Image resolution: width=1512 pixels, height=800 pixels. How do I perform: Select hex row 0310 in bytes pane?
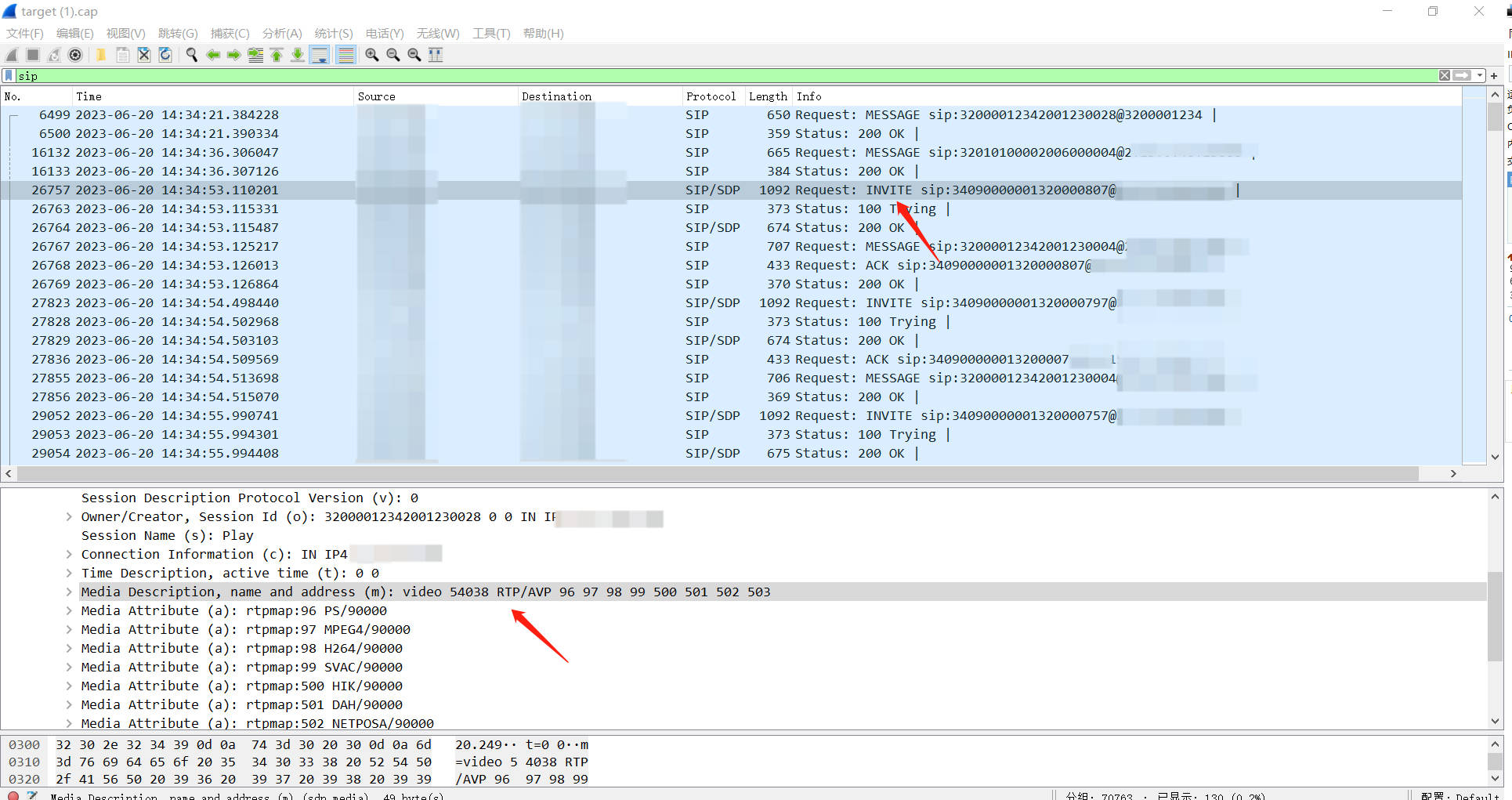tap(298, 762)
